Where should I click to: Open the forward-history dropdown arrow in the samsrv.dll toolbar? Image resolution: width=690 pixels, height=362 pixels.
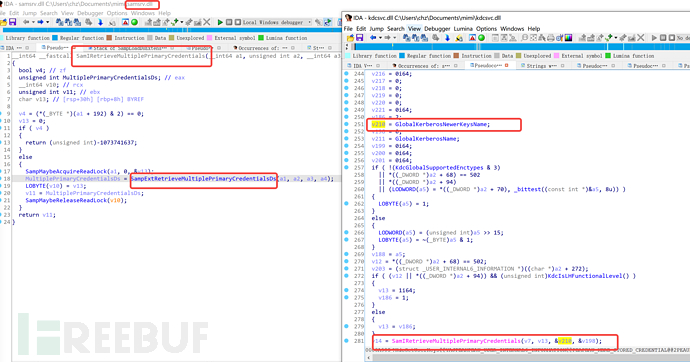coord(48,22)
